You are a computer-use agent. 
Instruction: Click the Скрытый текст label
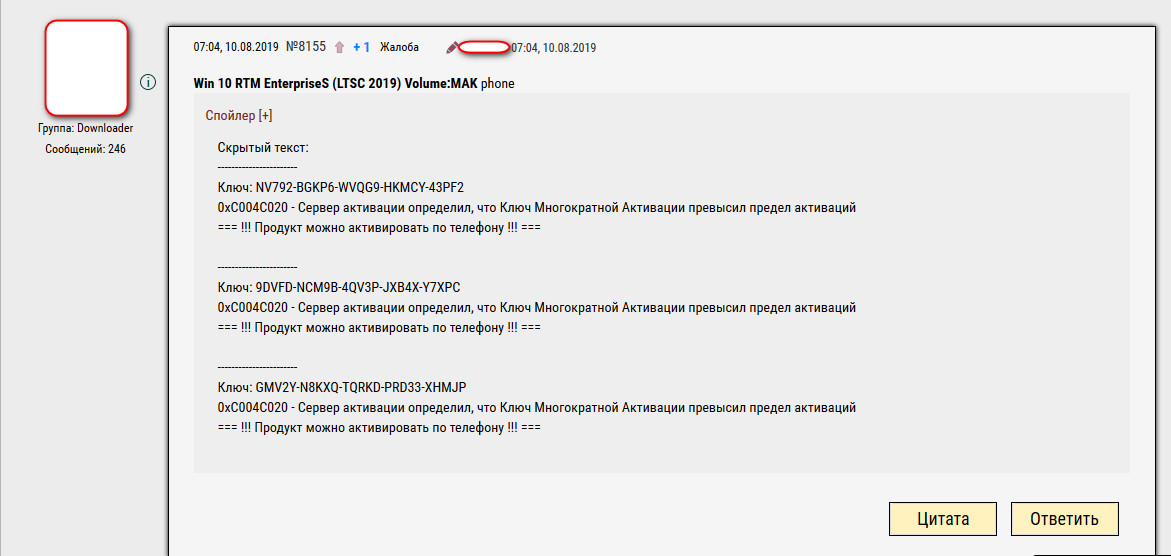point(263,147)
